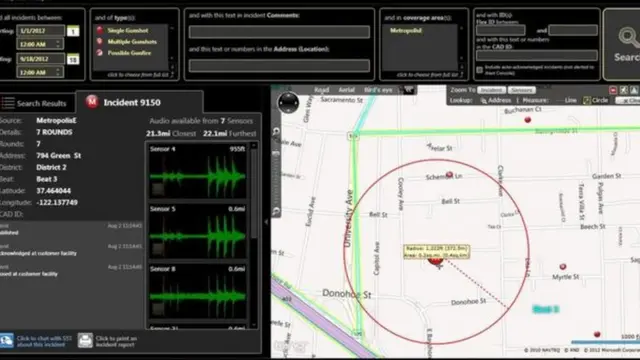Toggle include auto-acknowledged incidents checkbox
Image resolution: width=640 pixels, height=360 pixels.
pos(480,70)
